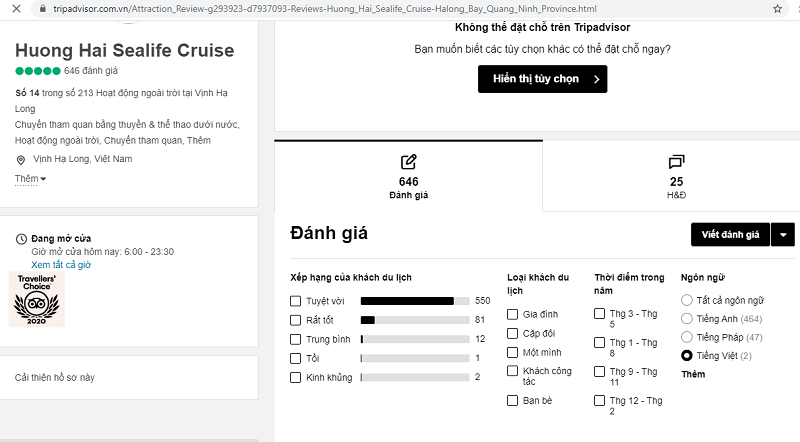Viewport: 800px width, 442px height.
Task: Check the Thg 3 - Thg 5 filter
Action: point(599,313)
